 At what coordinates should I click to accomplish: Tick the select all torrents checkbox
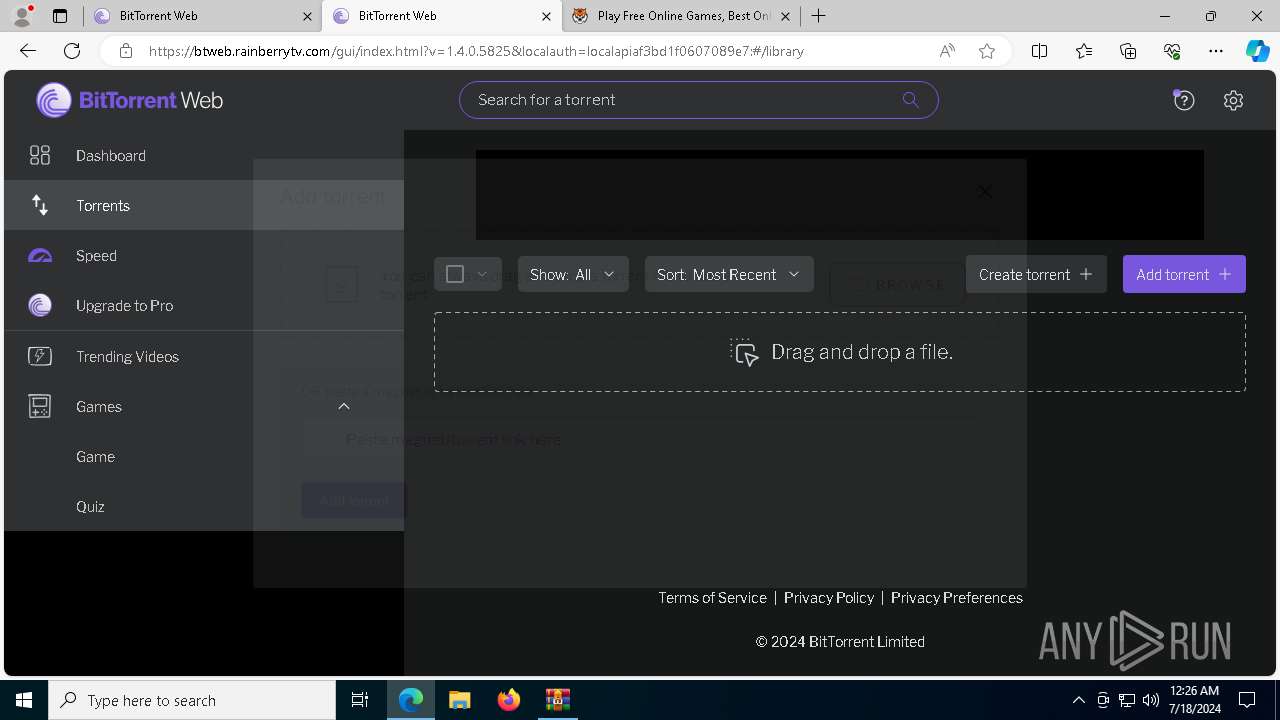tap(455, 274)
